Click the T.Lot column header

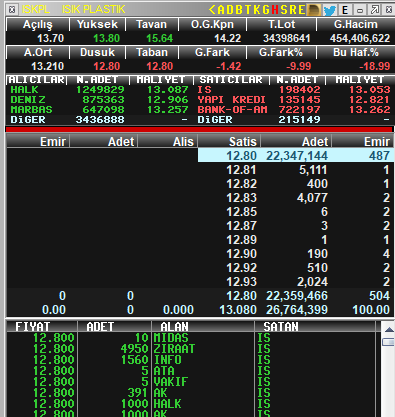(x=282, y=24)
